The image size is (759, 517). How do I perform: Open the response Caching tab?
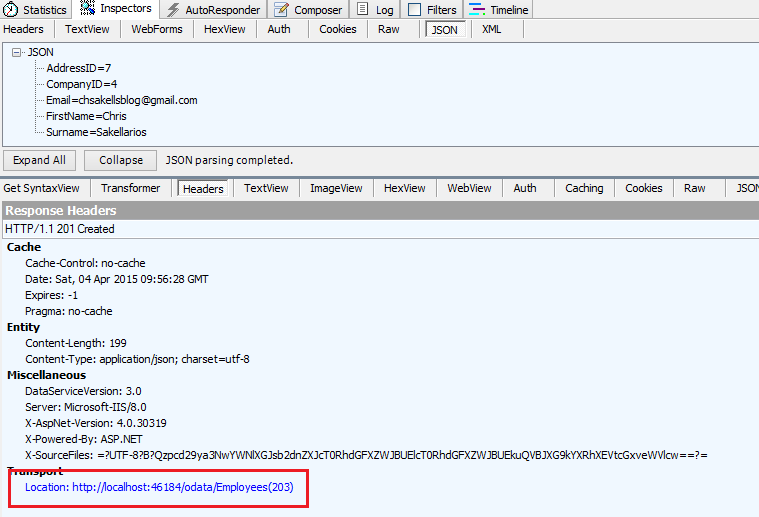point(584,188)
